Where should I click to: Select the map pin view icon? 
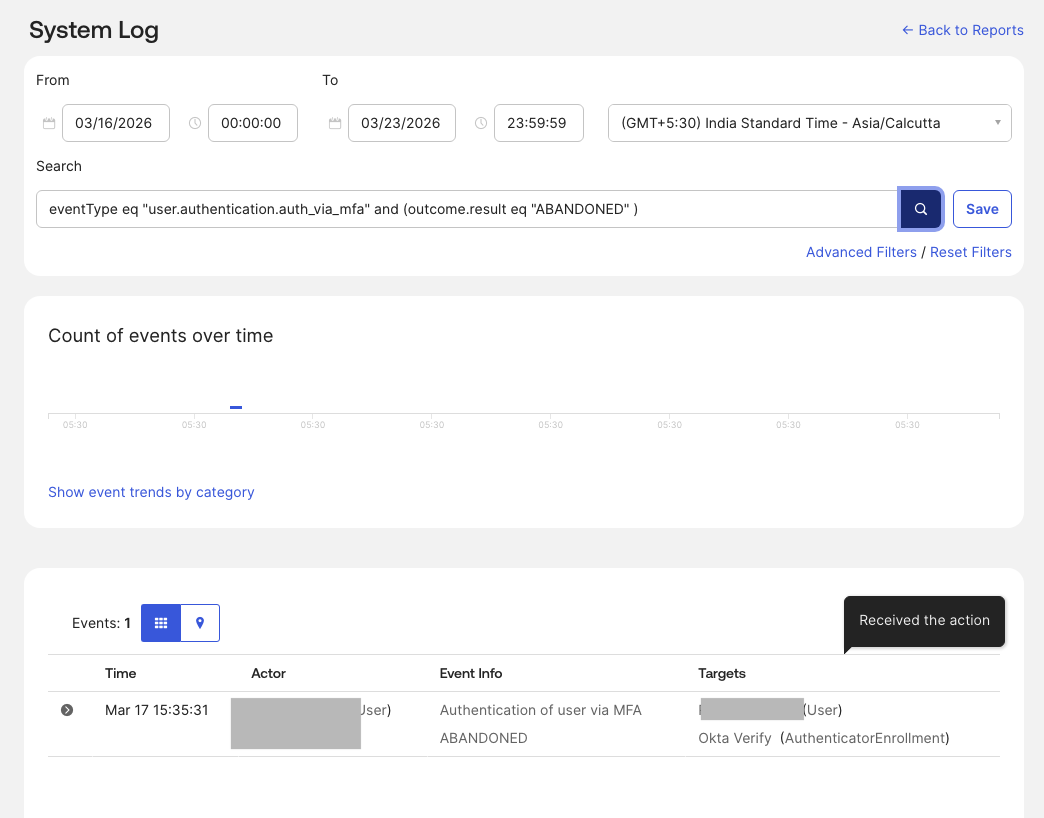(199, 622)
